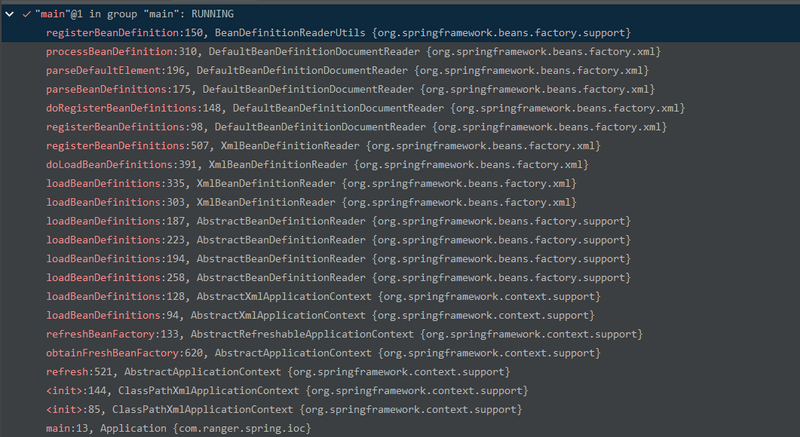Click the checkmark icon beside "main" thread
The height and width of the screenshot is (437, 800).
pyautogui.click(x=27, y=14)
